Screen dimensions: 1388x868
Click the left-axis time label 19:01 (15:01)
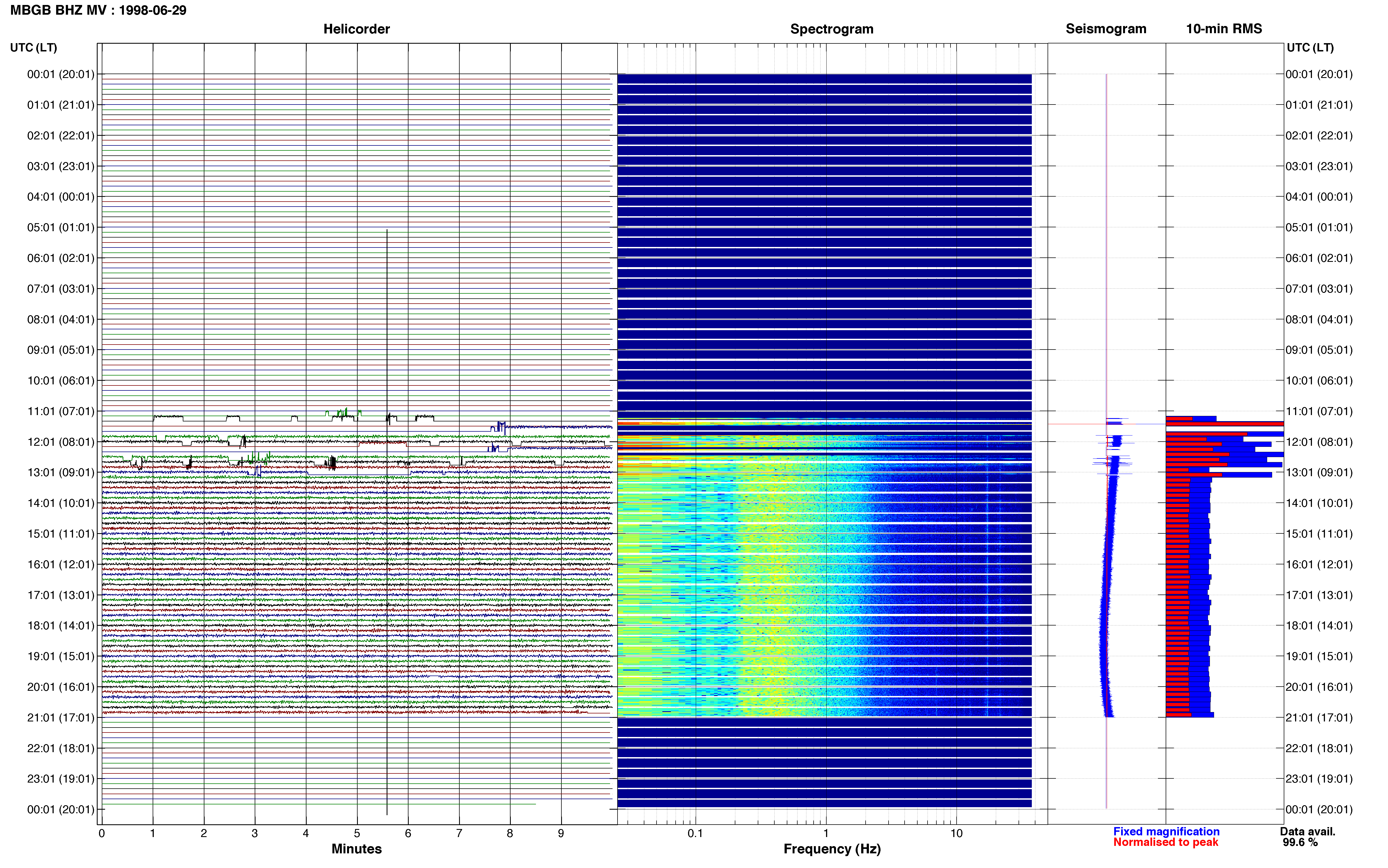coord(61,656)
